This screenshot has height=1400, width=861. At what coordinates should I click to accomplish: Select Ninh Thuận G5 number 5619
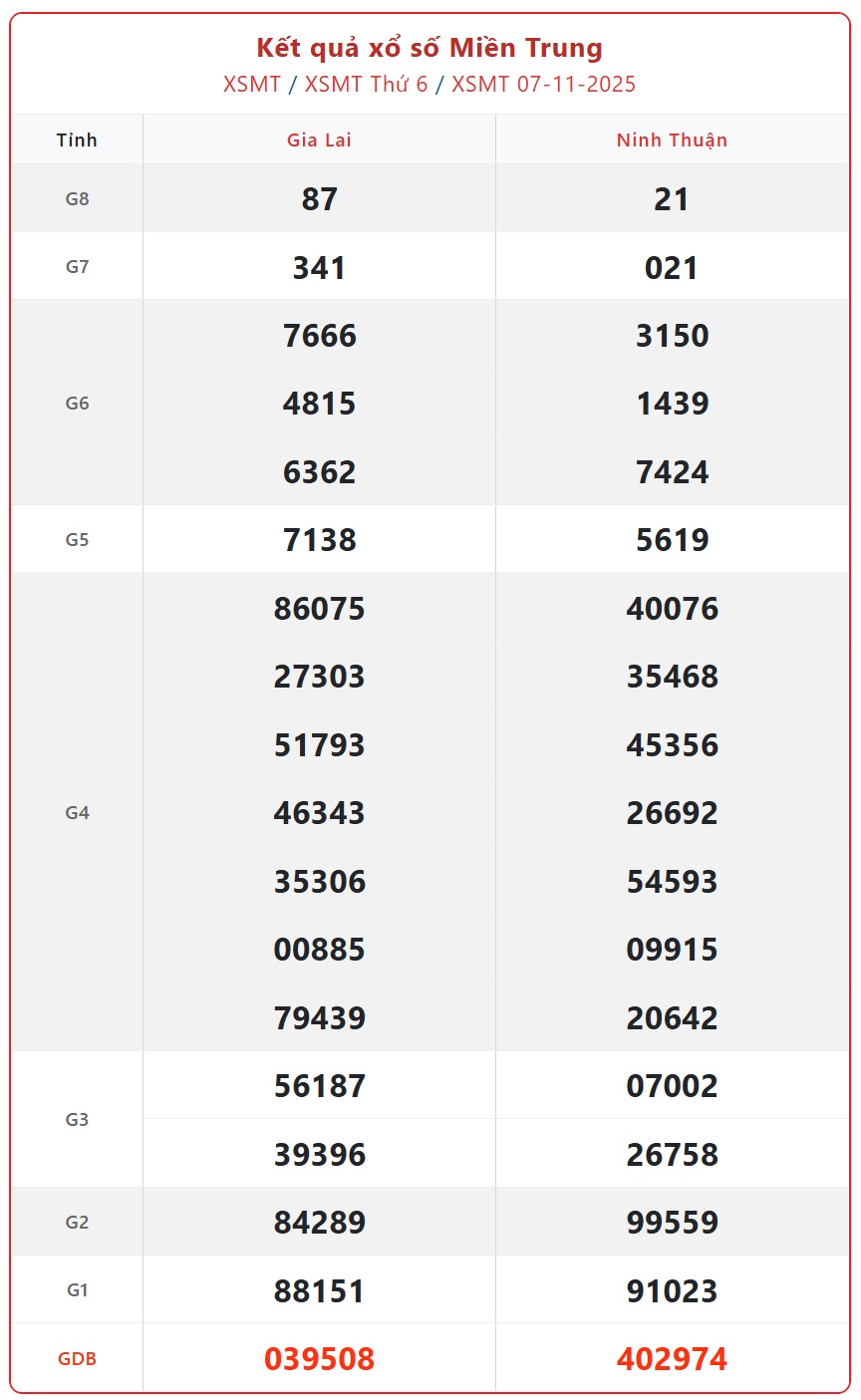coord(672,540)
